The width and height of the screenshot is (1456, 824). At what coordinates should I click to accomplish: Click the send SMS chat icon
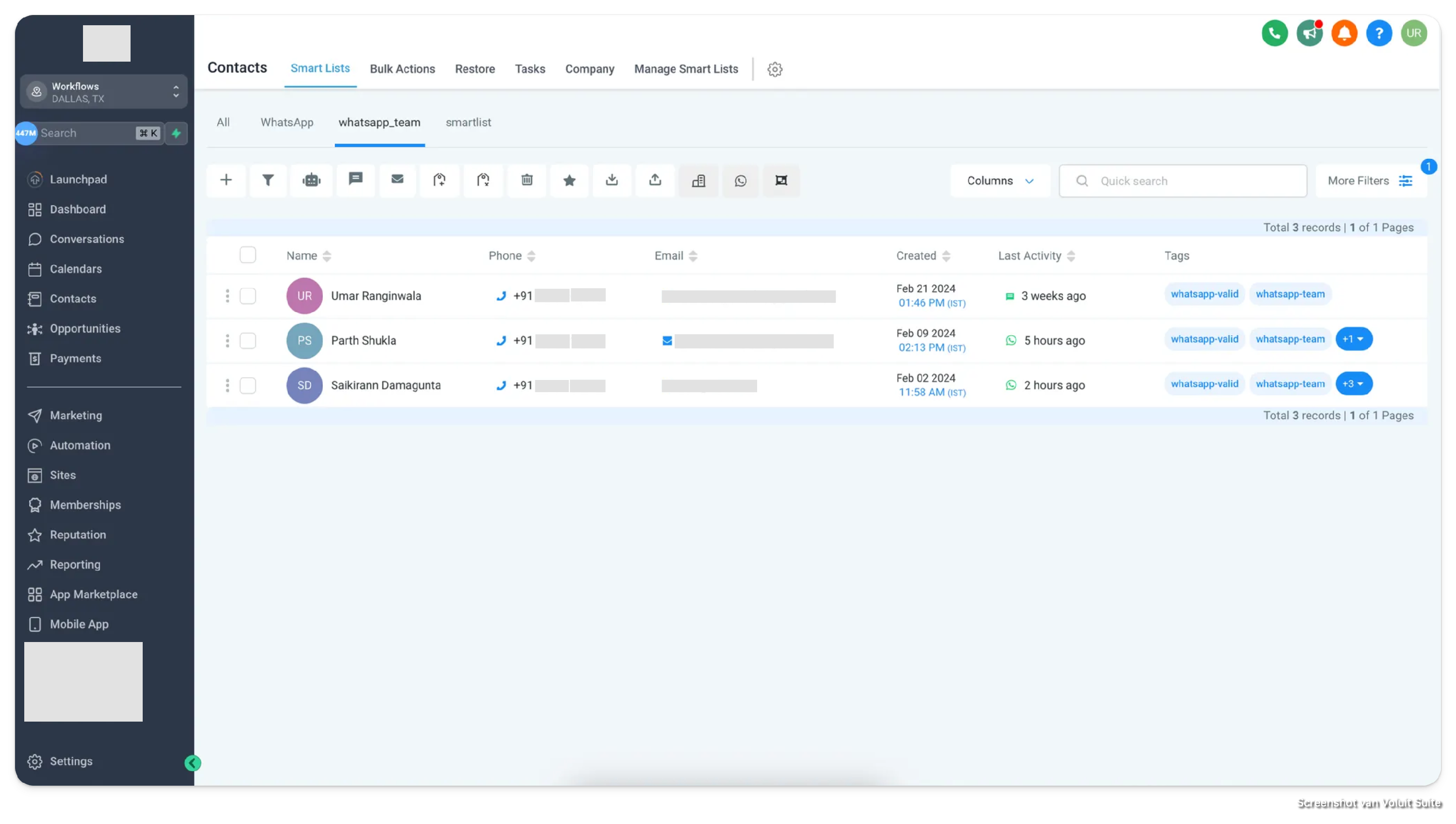(x=355, y=180)
